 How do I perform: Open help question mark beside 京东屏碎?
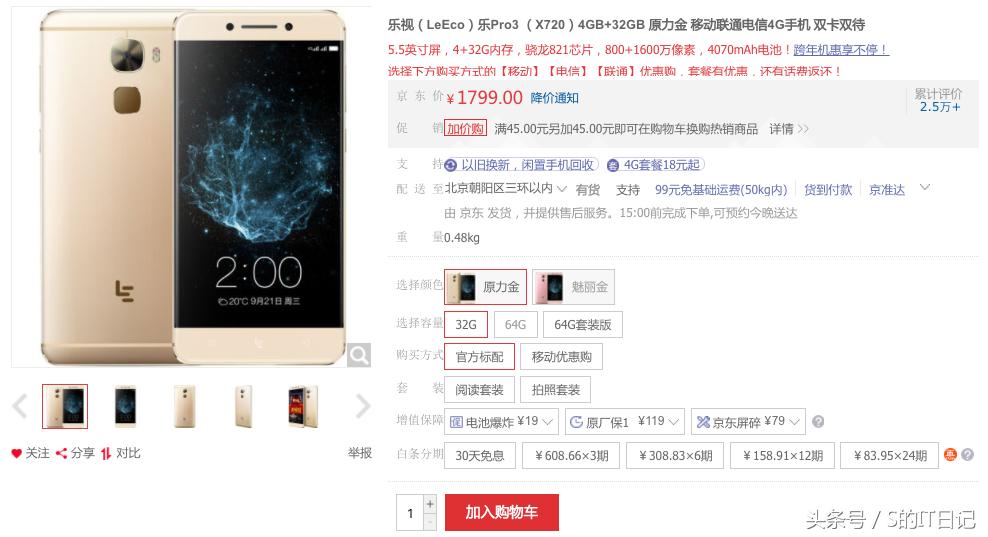pyautogui.click(x=818, y=422)
